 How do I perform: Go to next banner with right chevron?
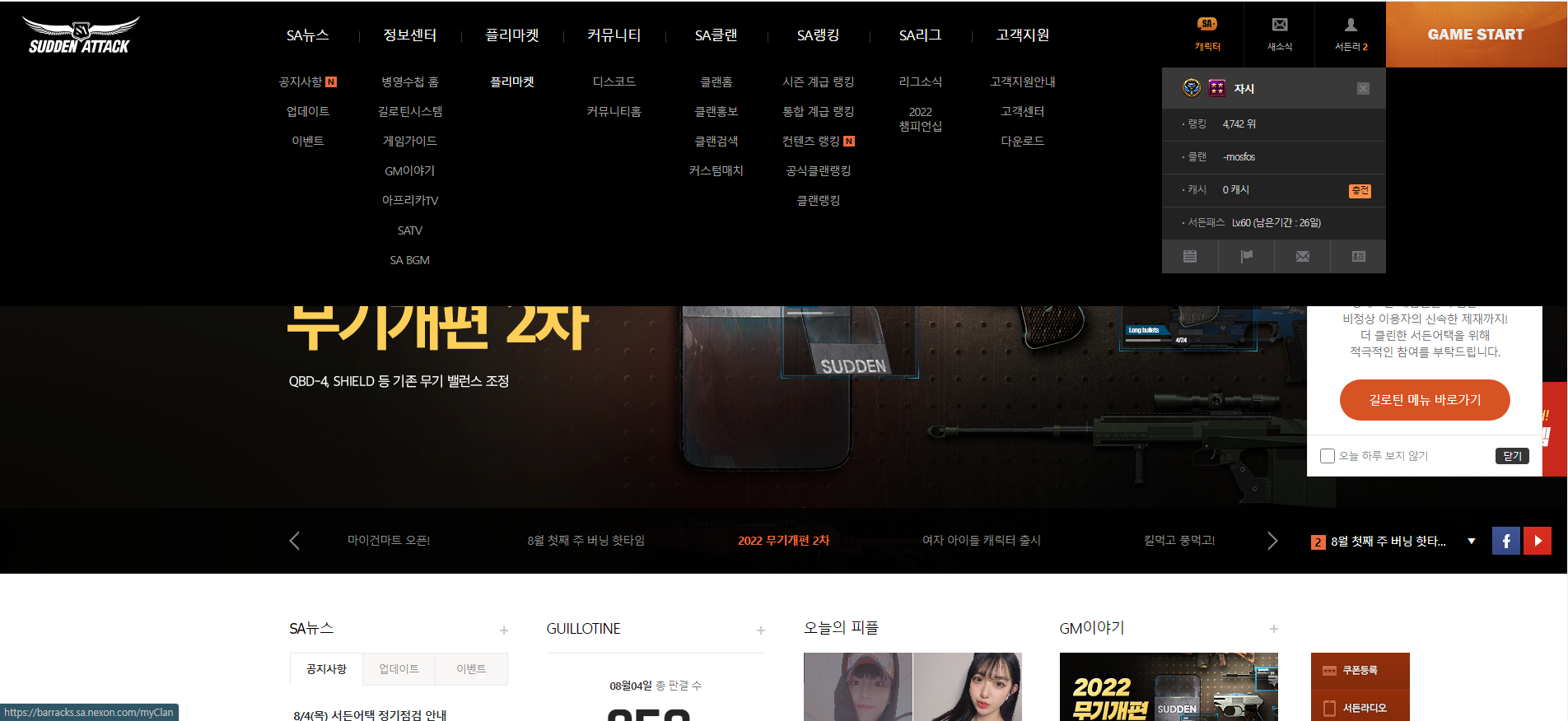tap(1272, 541)
